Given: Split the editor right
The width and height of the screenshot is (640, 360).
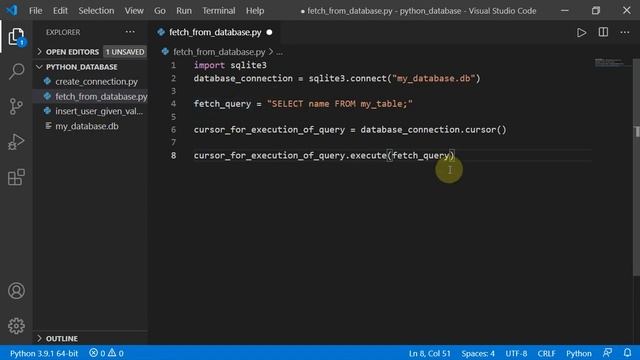Looking at the screenshot, I should tap(603, 32).
